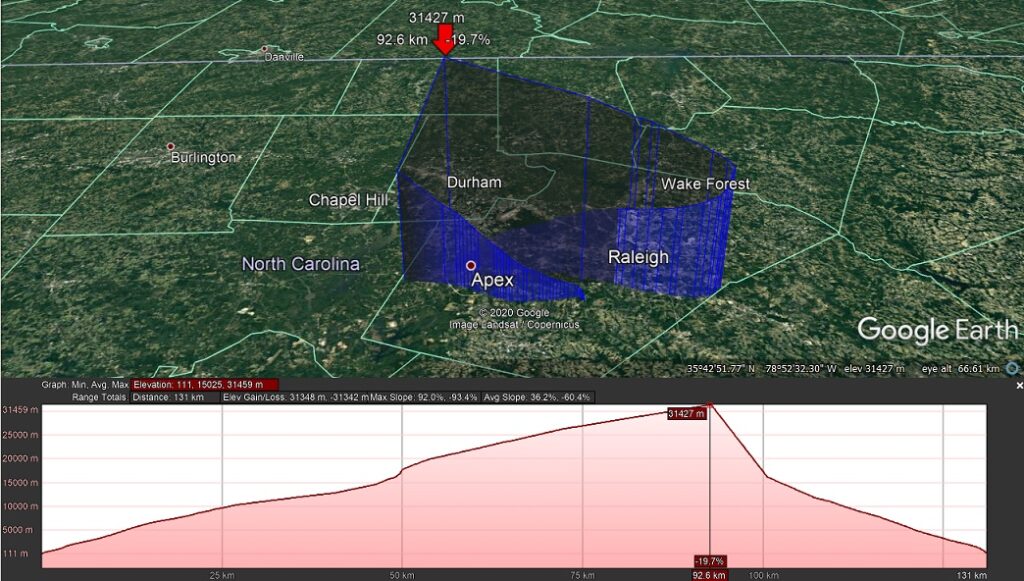This screenshot has width=1024, height=581.
Task: Click the 92.6 km cursor marker on profile
Action: 709,575
